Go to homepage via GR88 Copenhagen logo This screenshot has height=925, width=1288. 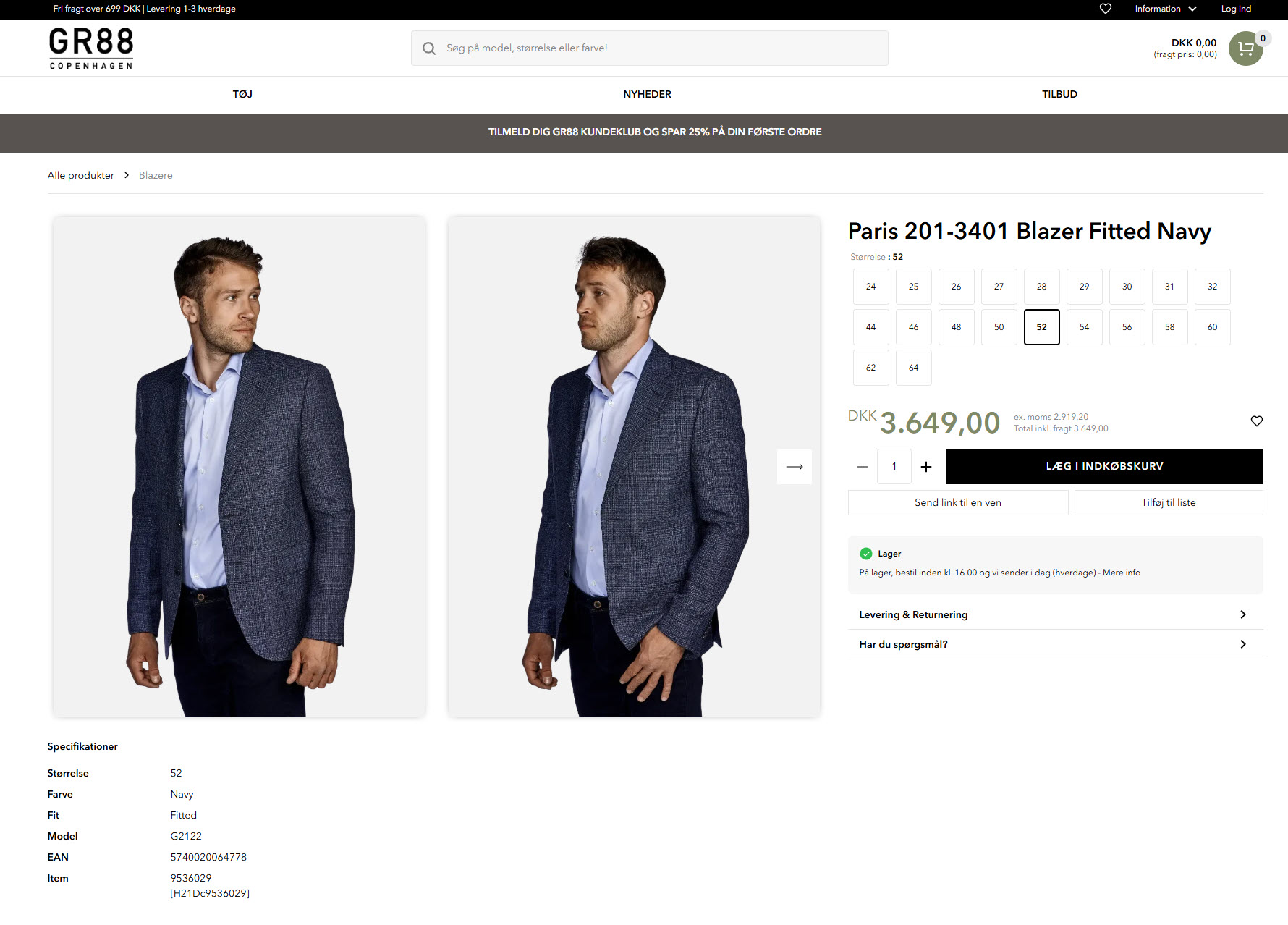click(x=91, y=48)
